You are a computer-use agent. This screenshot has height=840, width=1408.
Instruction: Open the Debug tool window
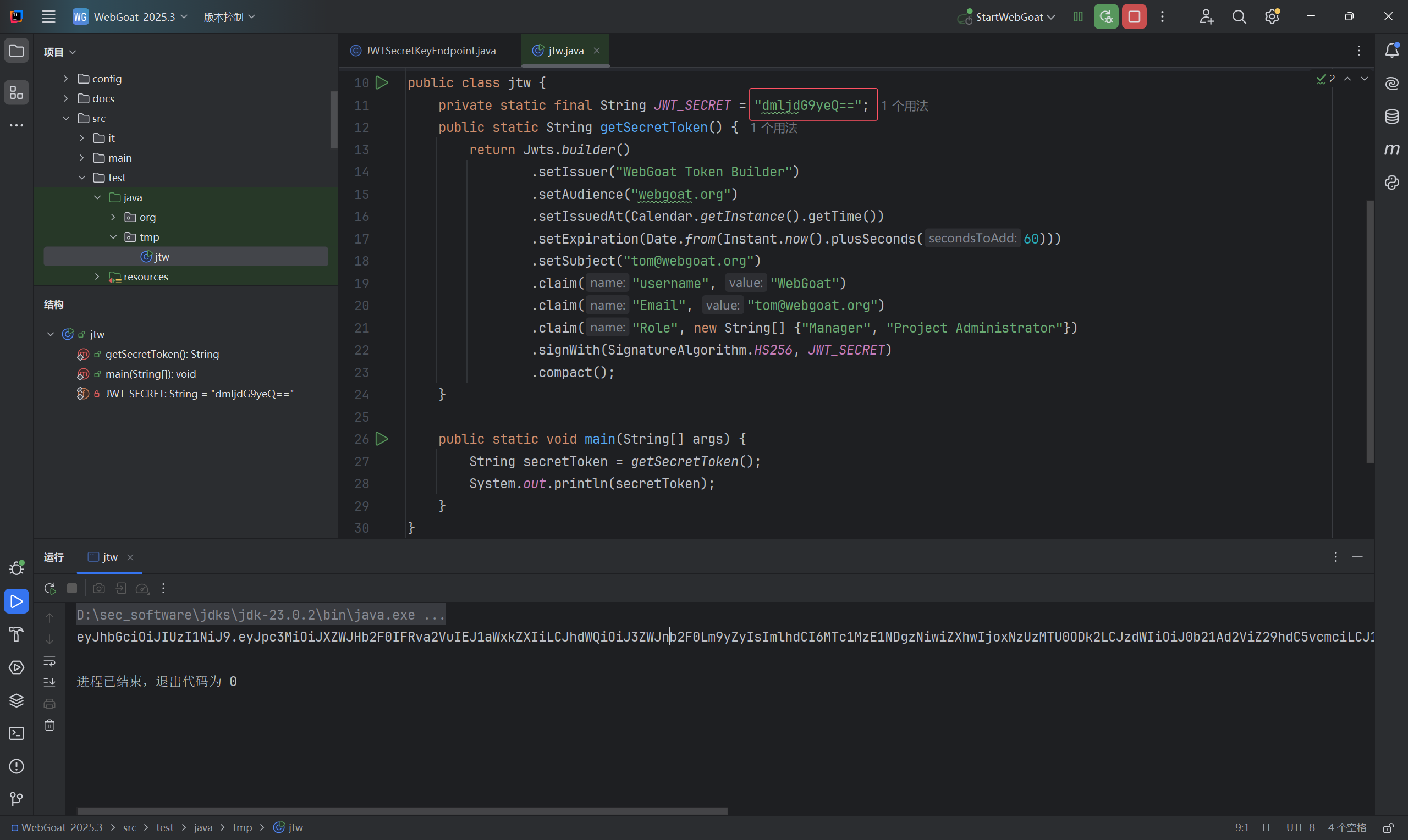click(x=16, y=568)
